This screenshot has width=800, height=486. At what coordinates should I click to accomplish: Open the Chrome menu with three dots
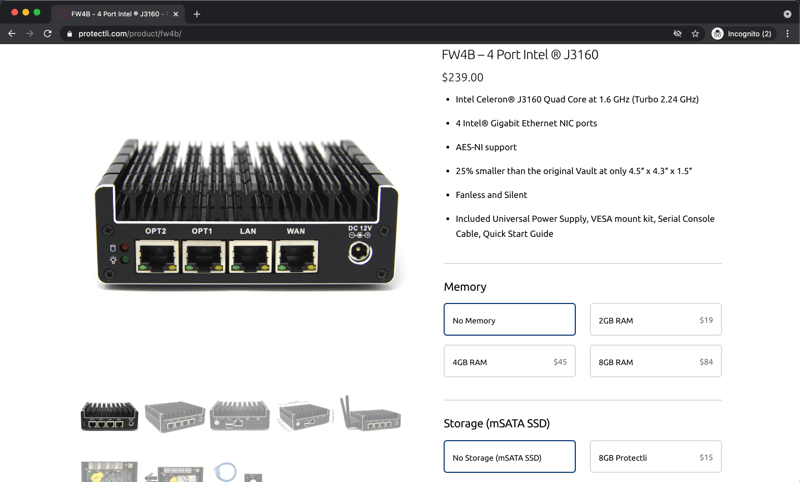pyautogui.click(x=787, y=33)
